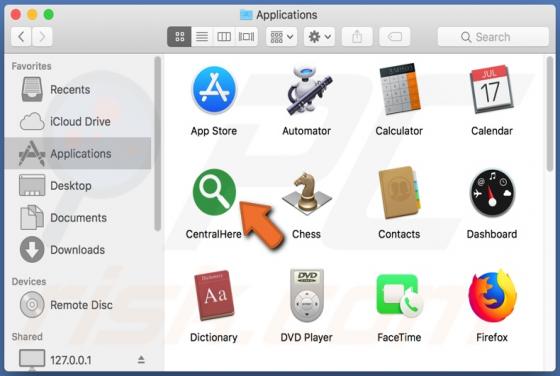Select the Calendar app icon
Image resolution: width=560 pixels, height=376 pixels.
click(x=491, y=89)
